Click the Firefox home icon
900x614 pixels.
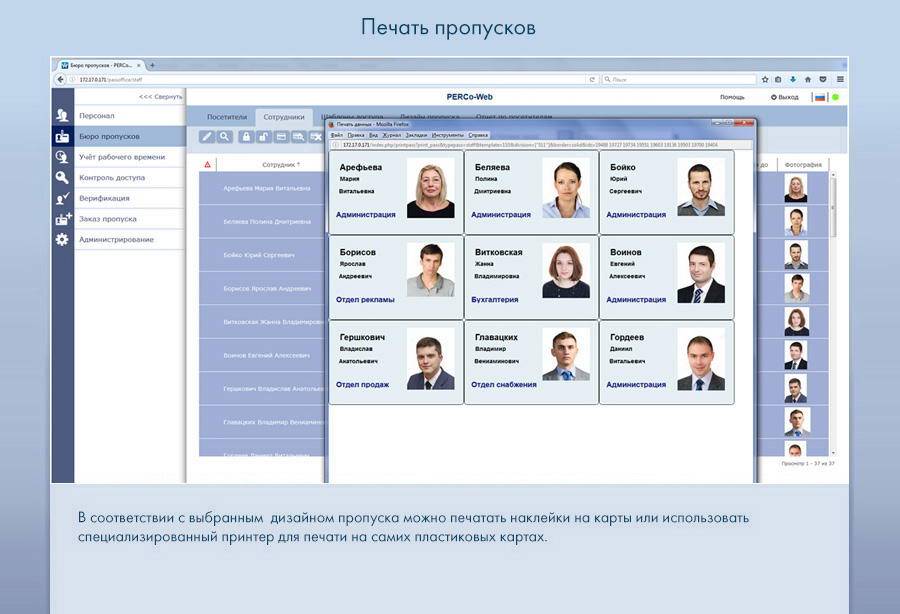click(x=808, y=79)
